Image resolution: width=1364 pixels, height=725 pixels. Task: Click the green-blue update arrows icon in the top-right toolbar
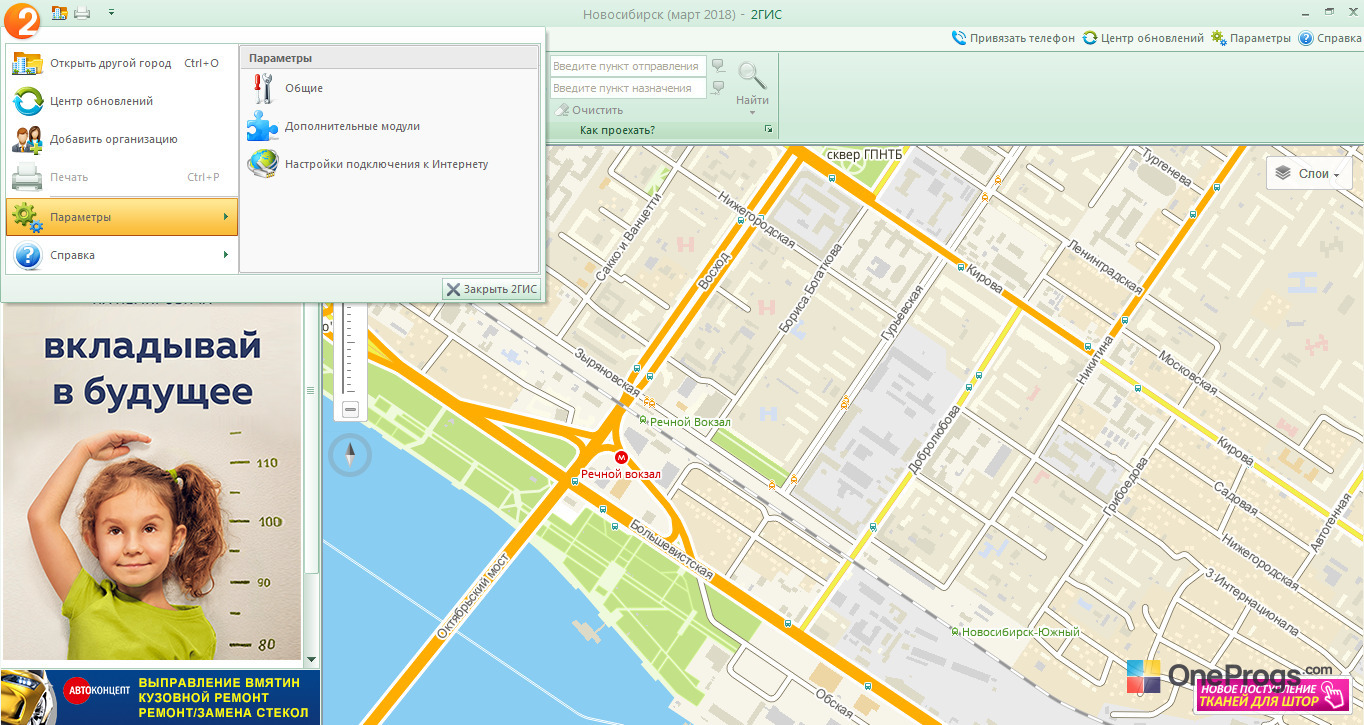(1090, 38)
